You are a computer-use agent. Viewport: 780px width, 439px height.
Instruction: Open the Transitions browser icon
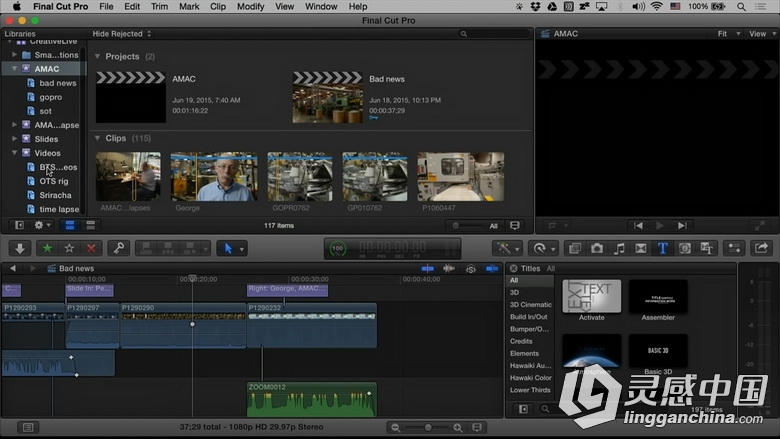641,248
